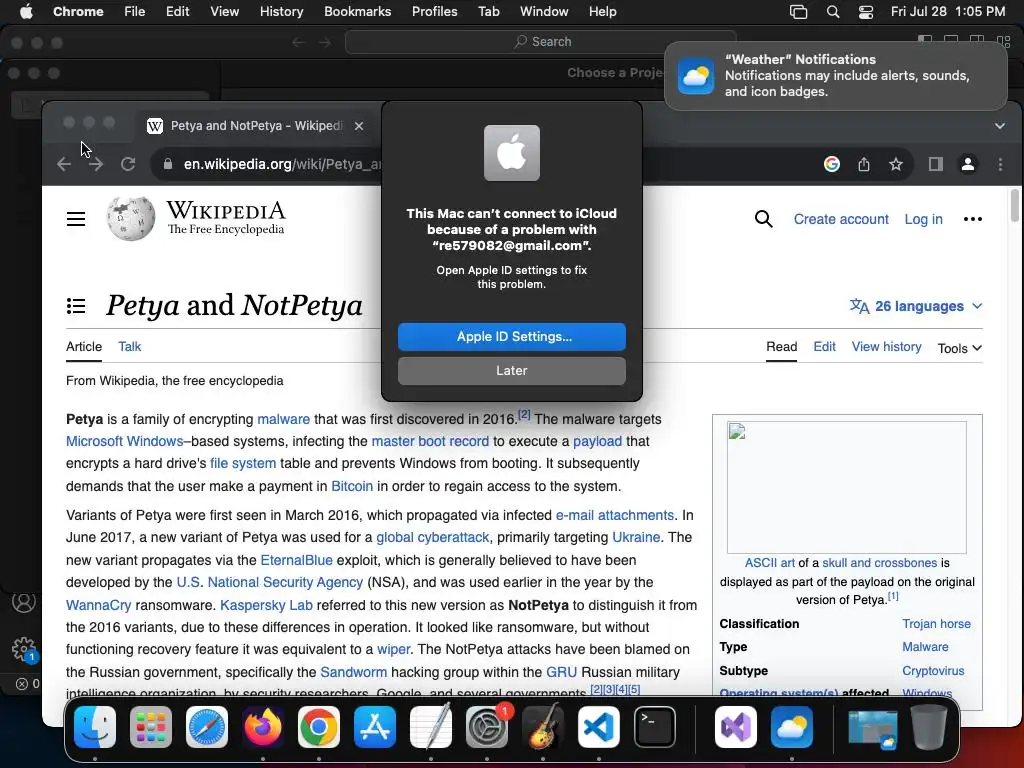Image resolution: width=1024 pixels, height=768 pixels.
Task: Open the Trash in the dock
Action: coord(929,727)
